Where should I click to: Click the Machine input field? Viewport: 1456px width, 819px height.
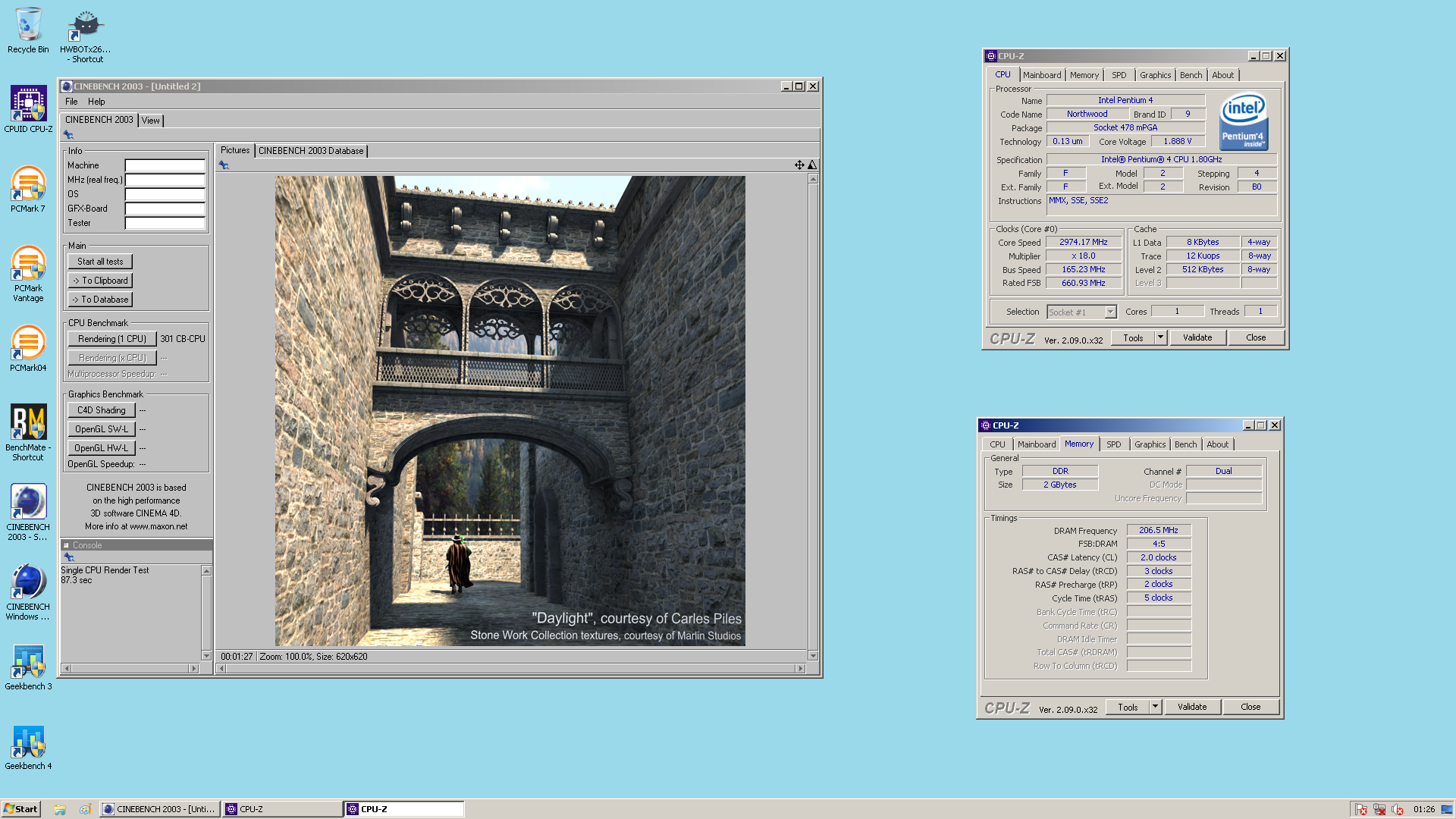(165, 165)
